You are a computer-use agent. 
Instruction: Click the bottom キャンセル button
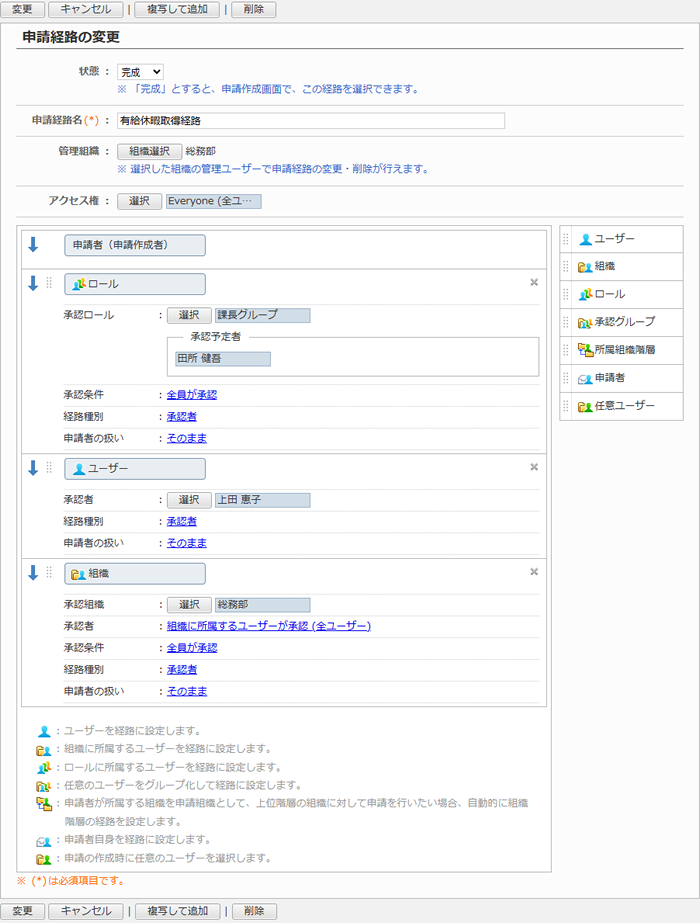[86, 911]
